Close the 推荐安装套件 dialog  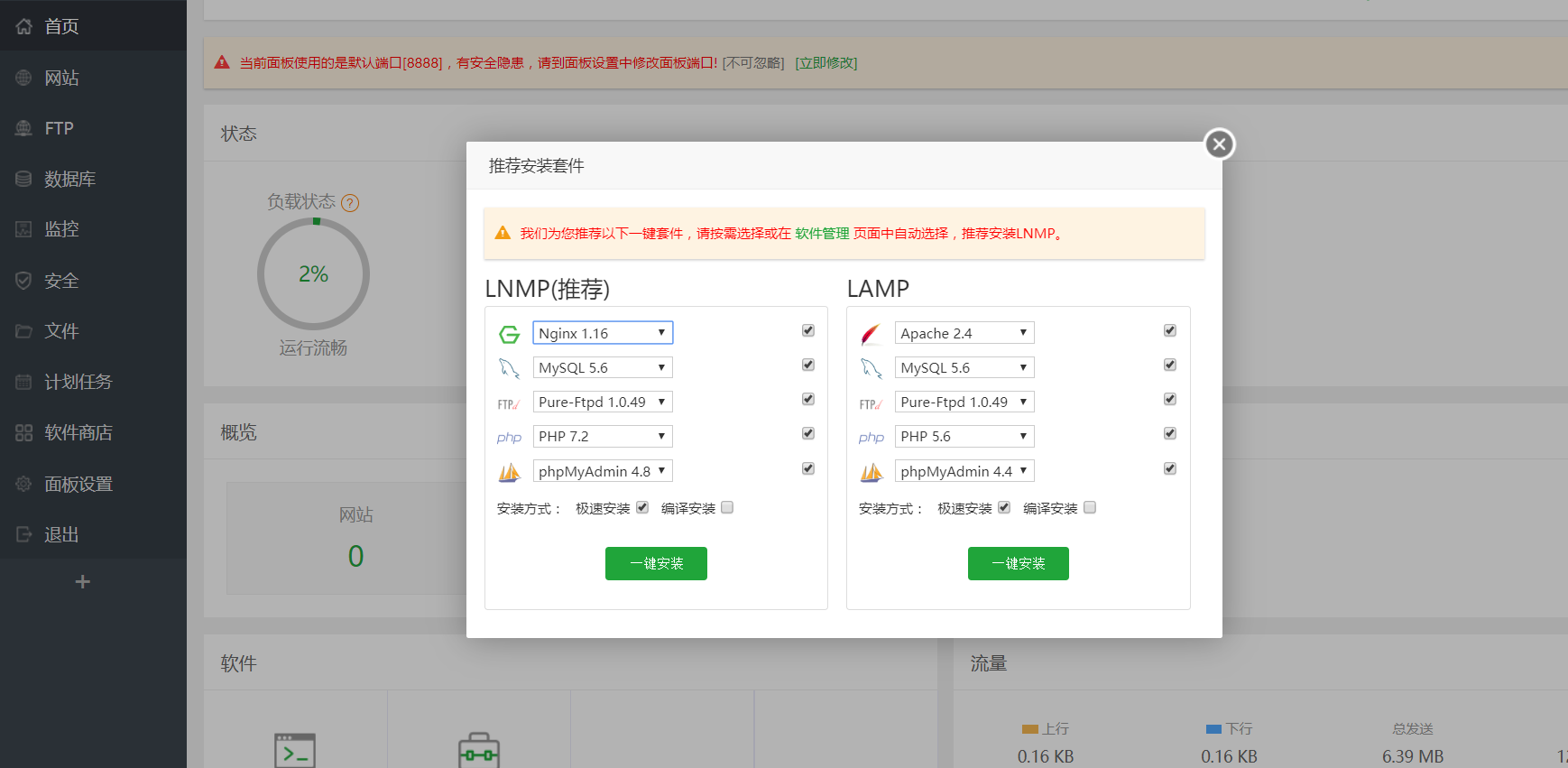coord(1220,143)
